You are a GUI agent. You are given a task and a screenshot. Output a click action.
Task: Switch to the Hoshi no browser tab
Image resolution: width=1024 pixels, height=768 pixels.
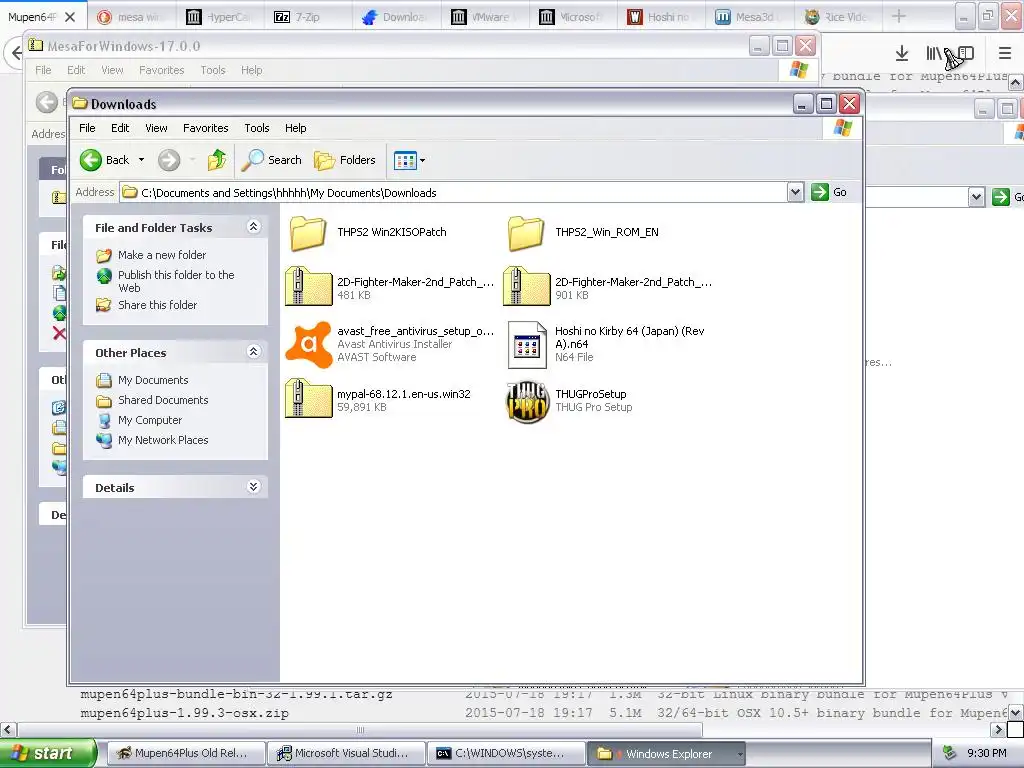pos(660,17)
